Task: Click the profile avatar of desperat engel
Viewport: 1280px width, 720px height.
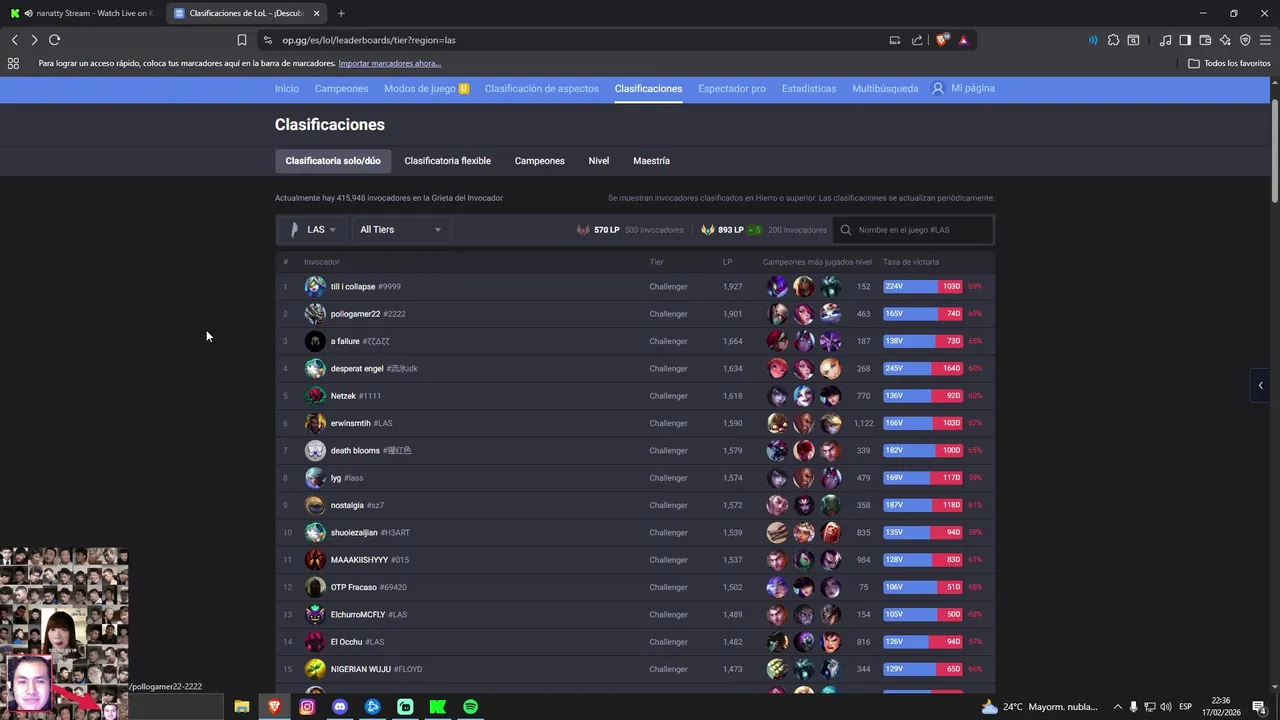Action: [315, 368]
